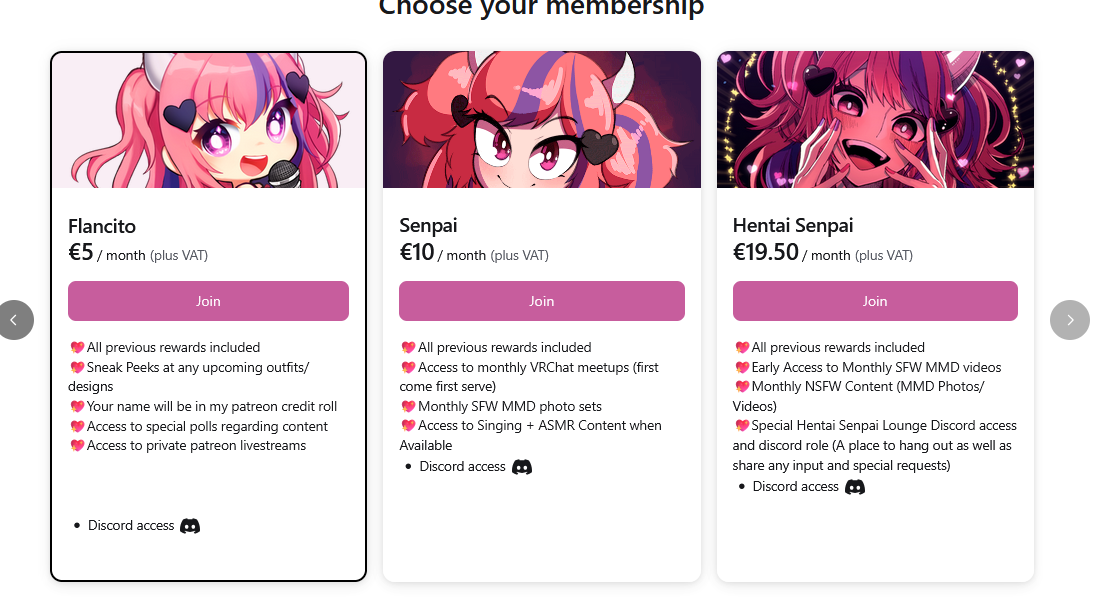Join the Senpai €10 membership
This screenshot has width=1096, height=613.
pos(541,301)
